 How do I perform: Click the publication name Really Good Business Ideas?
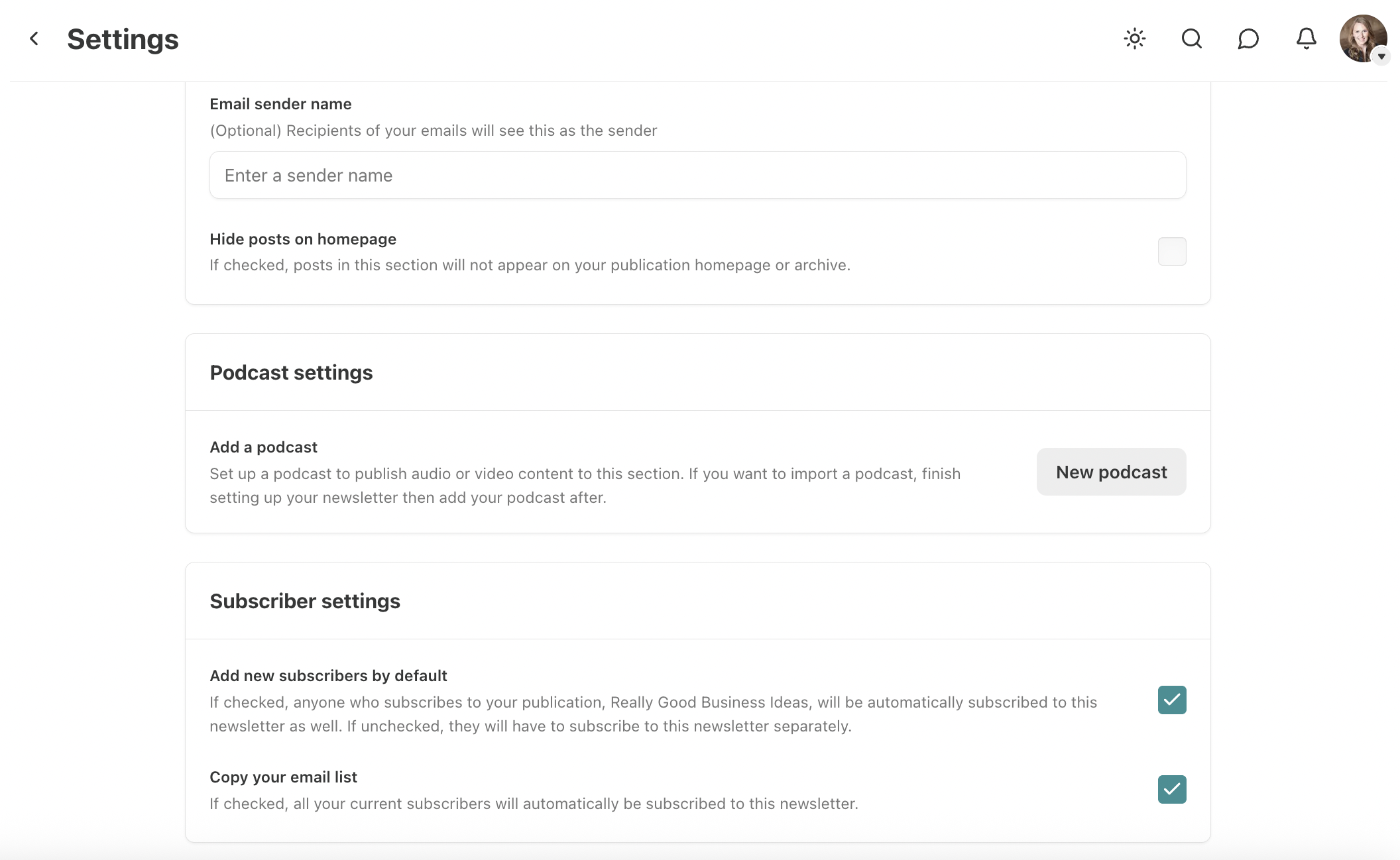[x=712, y=702]
